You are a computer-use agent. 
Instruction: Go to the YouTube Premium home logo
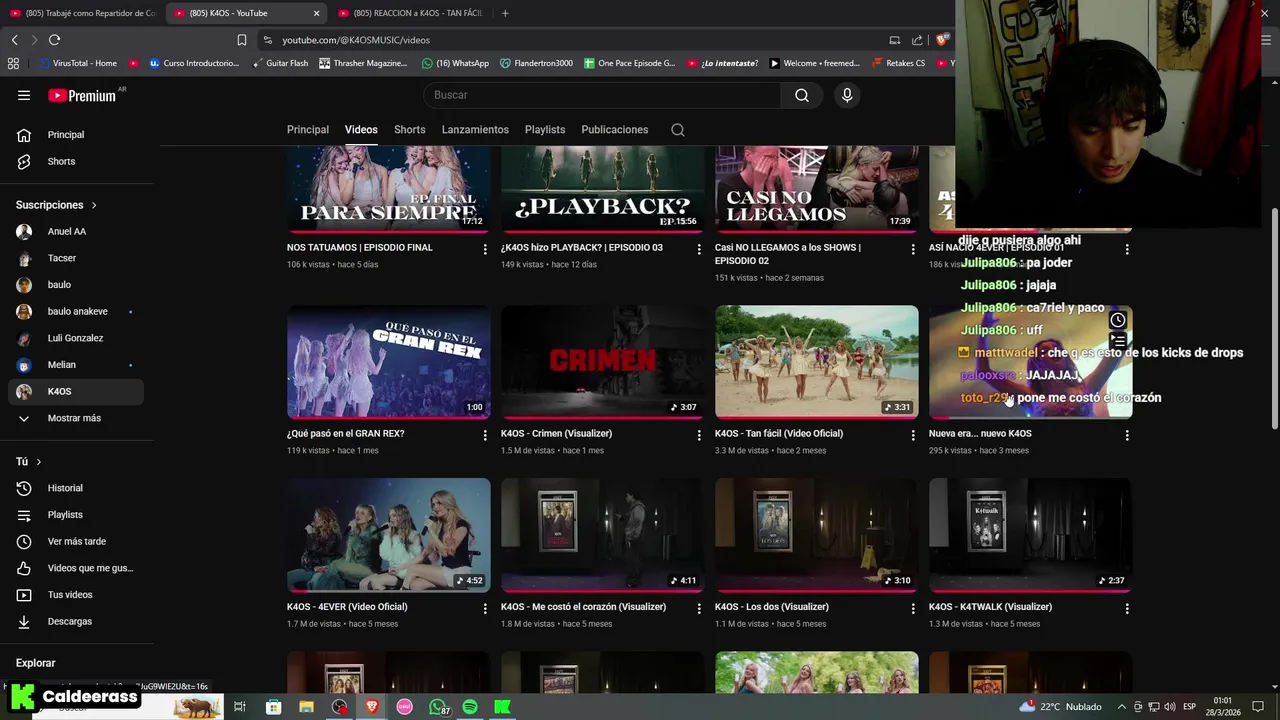pos(82,95)
